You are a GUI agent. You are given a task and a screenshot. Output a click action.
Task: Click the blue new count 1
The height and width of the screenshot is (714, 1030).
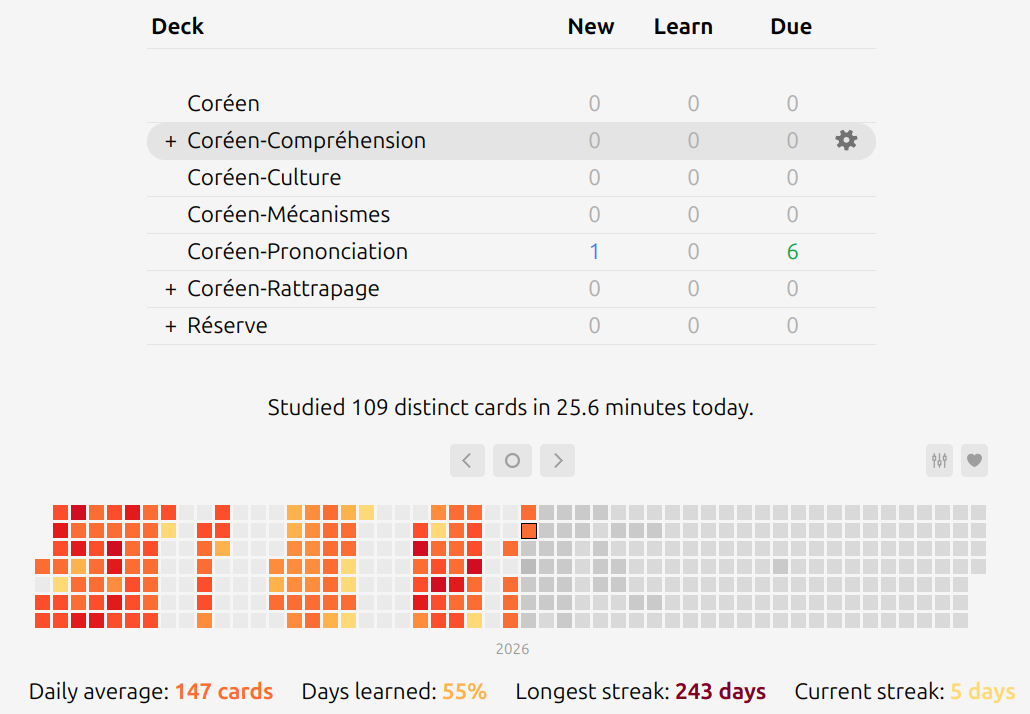click(594, 252)
